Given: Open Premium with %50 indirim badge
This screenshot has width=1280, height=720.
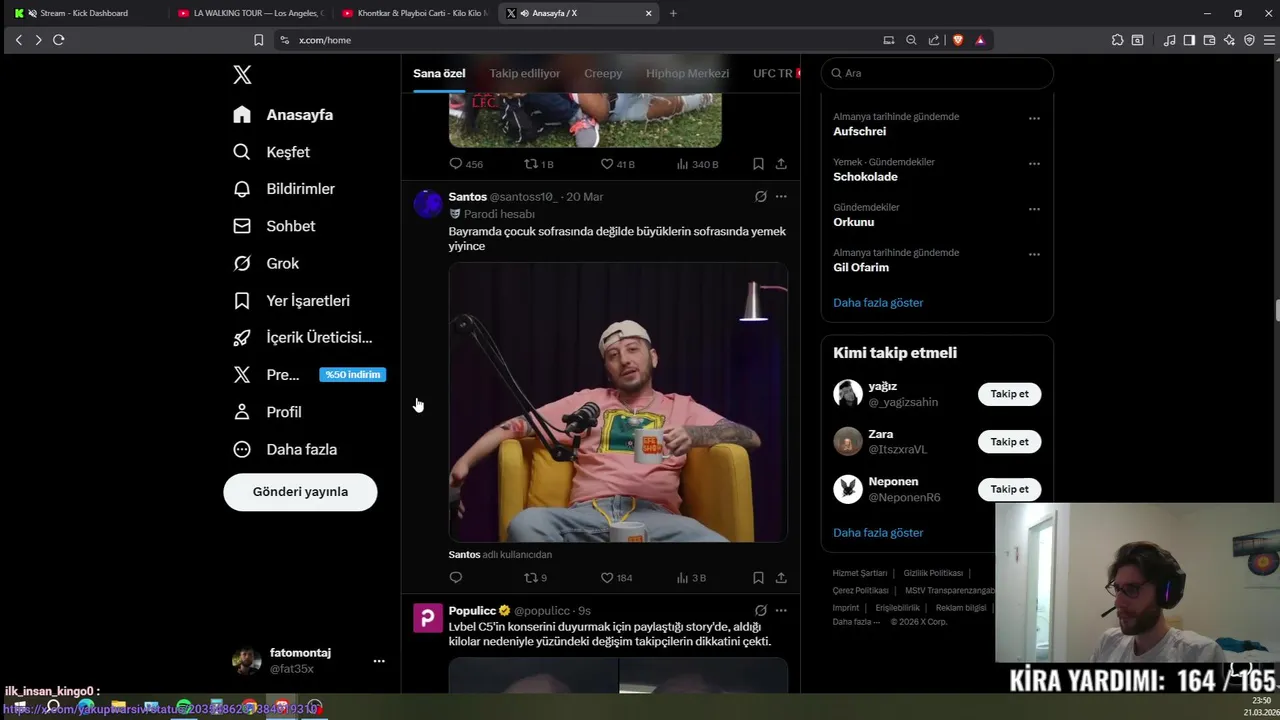Looking at the screenshot, I should click(x=309, y=375).
